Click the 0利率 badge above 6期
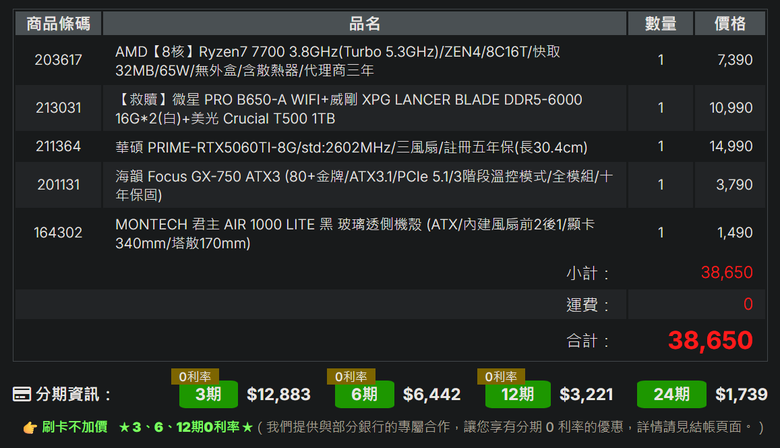 (351, 376)
